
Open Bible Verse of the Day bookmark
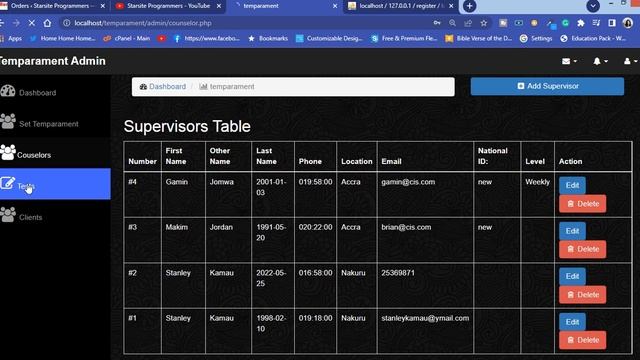click(479, 38)
